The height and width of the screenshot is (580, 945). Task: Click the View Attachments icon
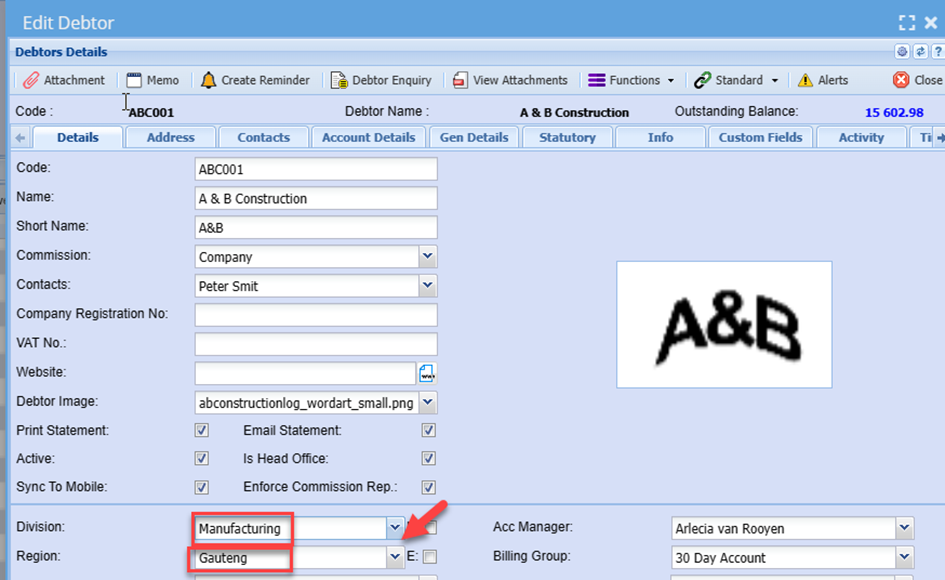pos(460,80)
